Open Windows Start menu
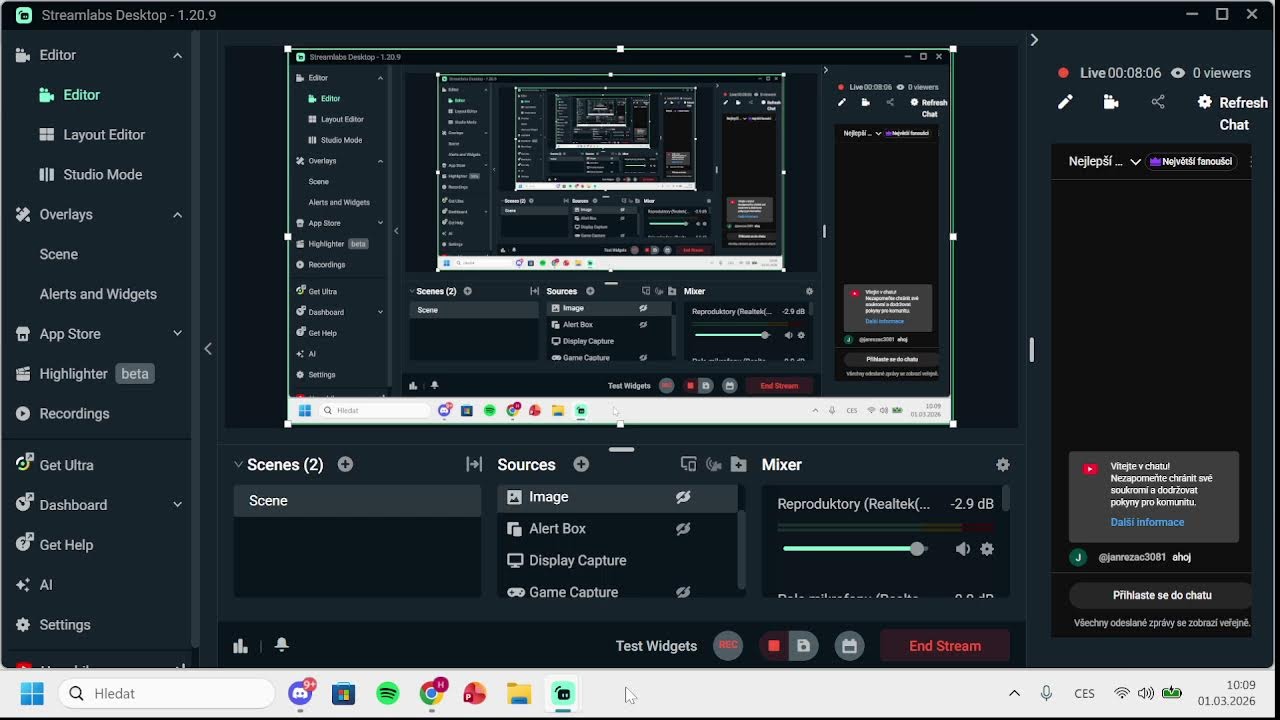The height and width of the screenshot is (720, 1280). (32, 693)
